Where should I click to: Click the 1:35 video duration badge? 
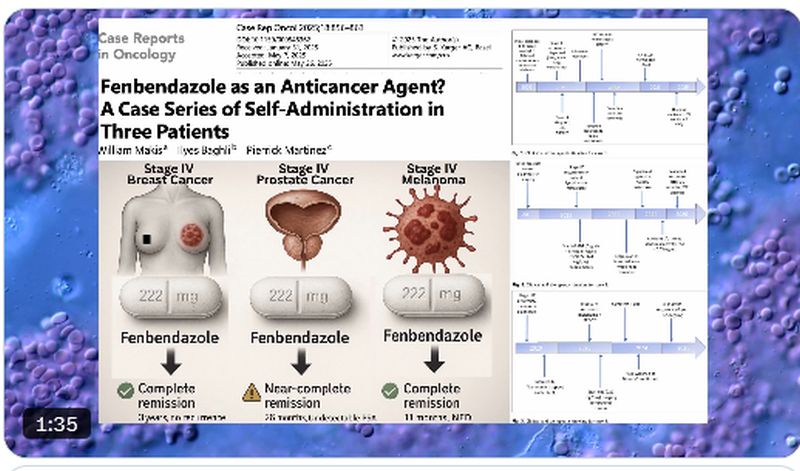click(57, 424)
